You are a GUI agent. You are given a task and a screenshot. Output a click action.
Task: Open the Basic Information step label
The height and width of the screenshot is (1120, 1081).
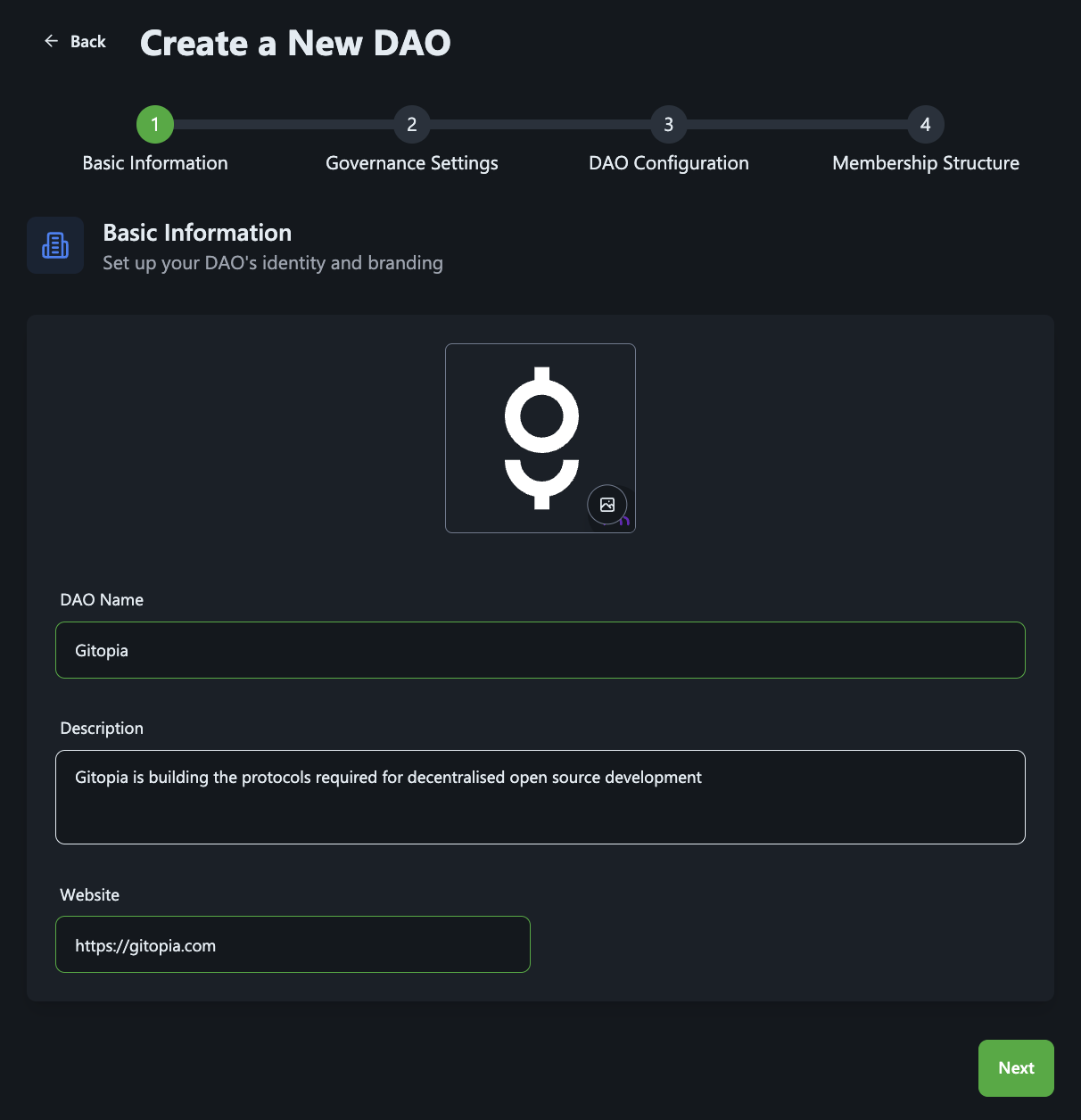tap(155, 163)
